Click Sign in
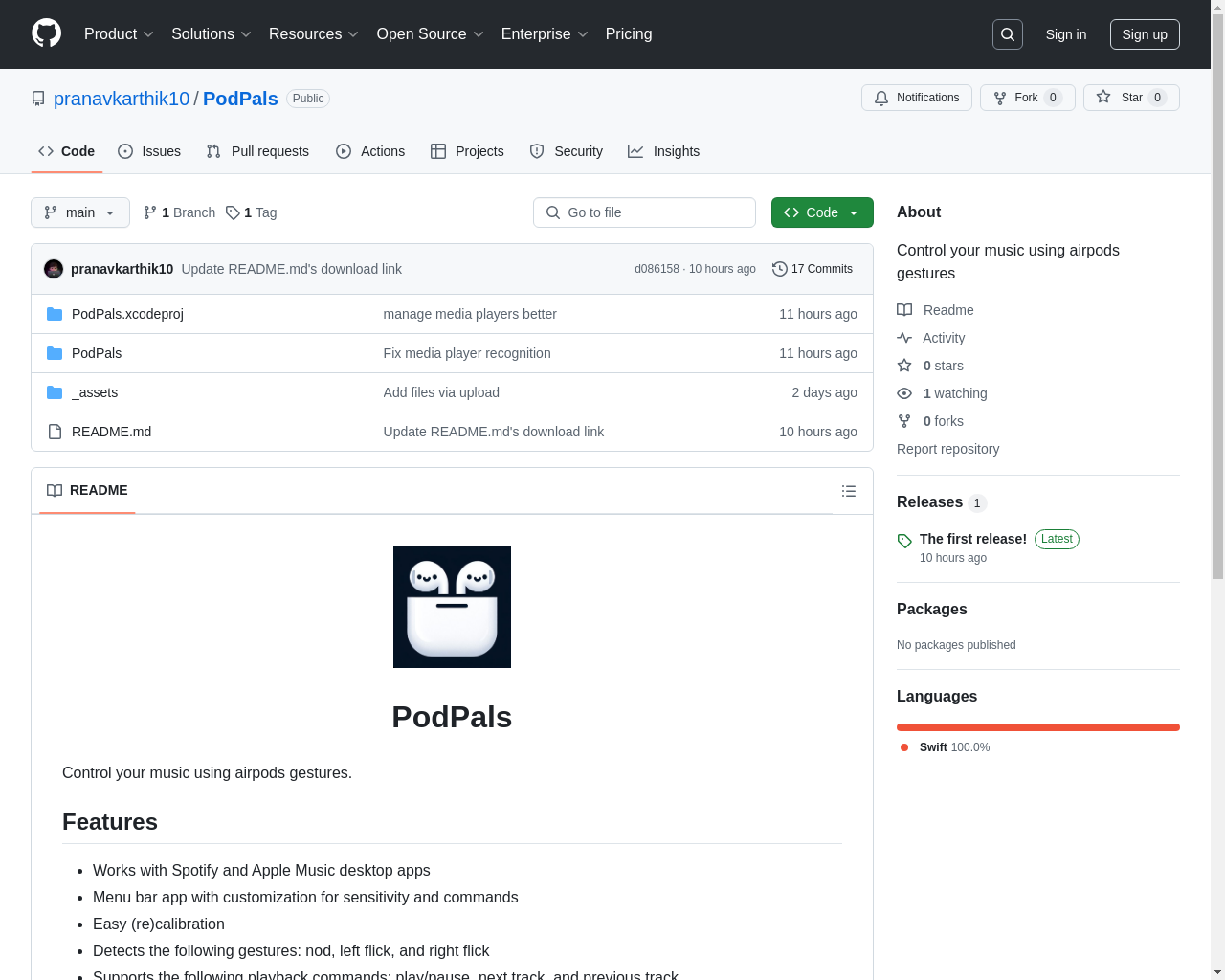Screen dimensions: 1225x980 tap(1066, 34)
